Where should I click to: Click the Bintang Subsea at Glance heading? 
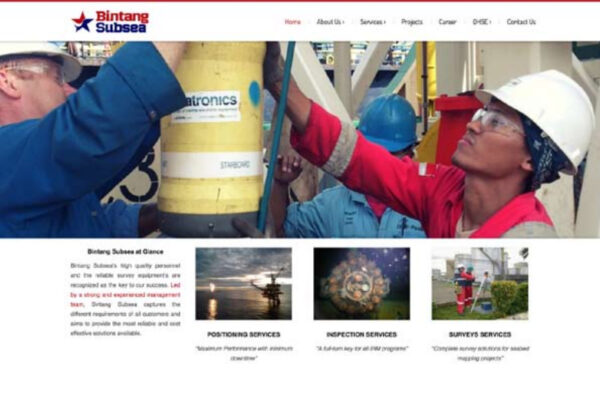click(126, 251)
